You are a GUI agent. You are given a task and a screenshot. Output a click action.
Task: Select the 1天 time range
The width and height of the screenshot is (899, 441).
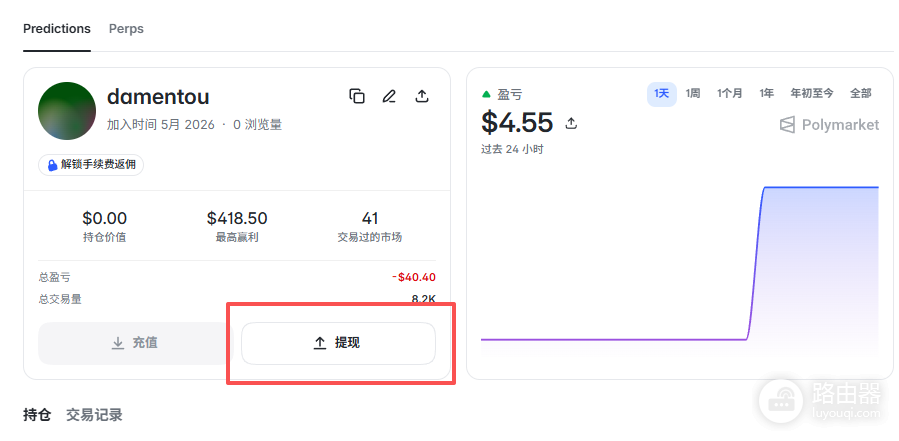coord(662,93)
